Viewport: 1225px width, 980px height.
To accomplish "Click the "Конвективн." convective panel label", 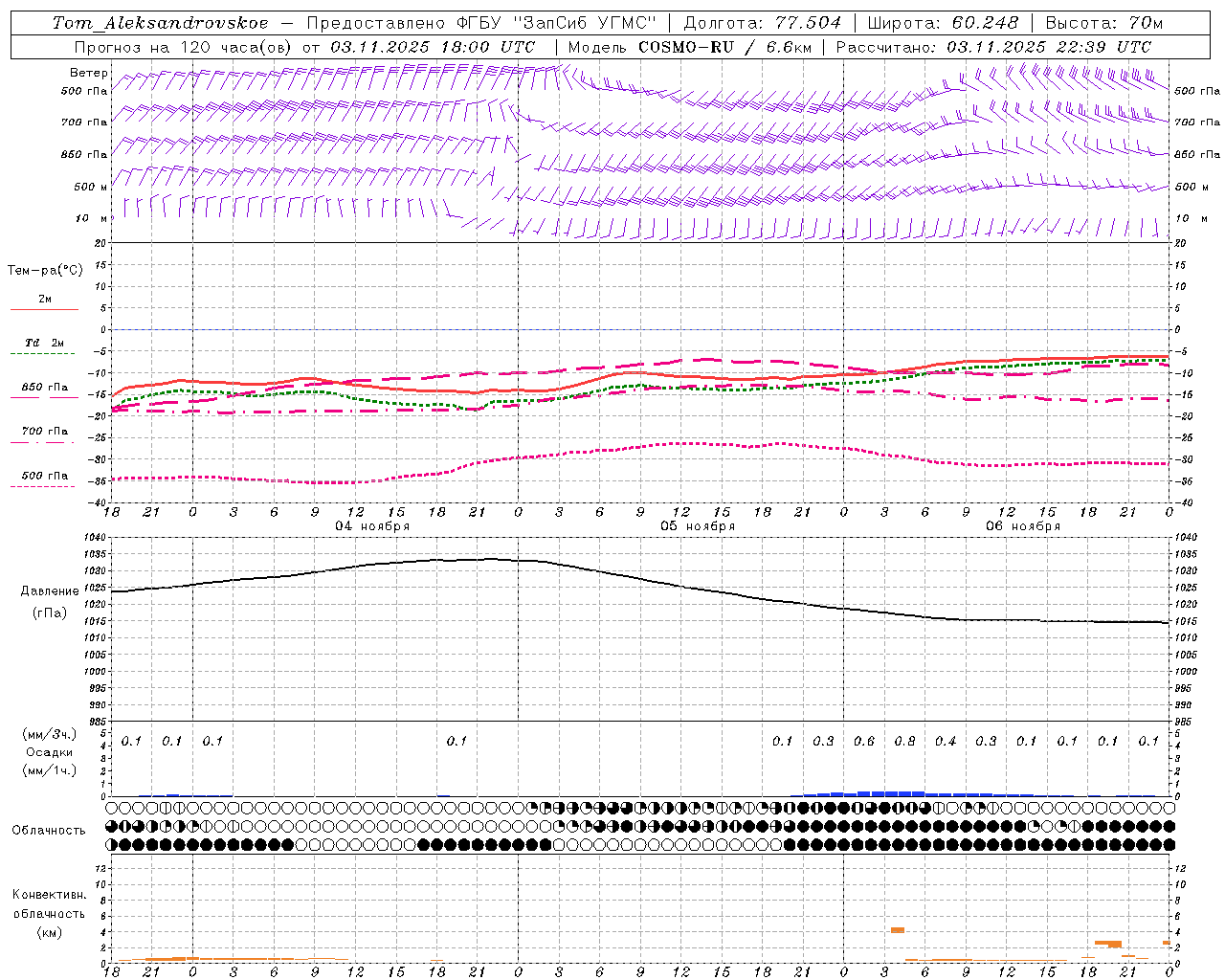I will [x=49, y=895].
